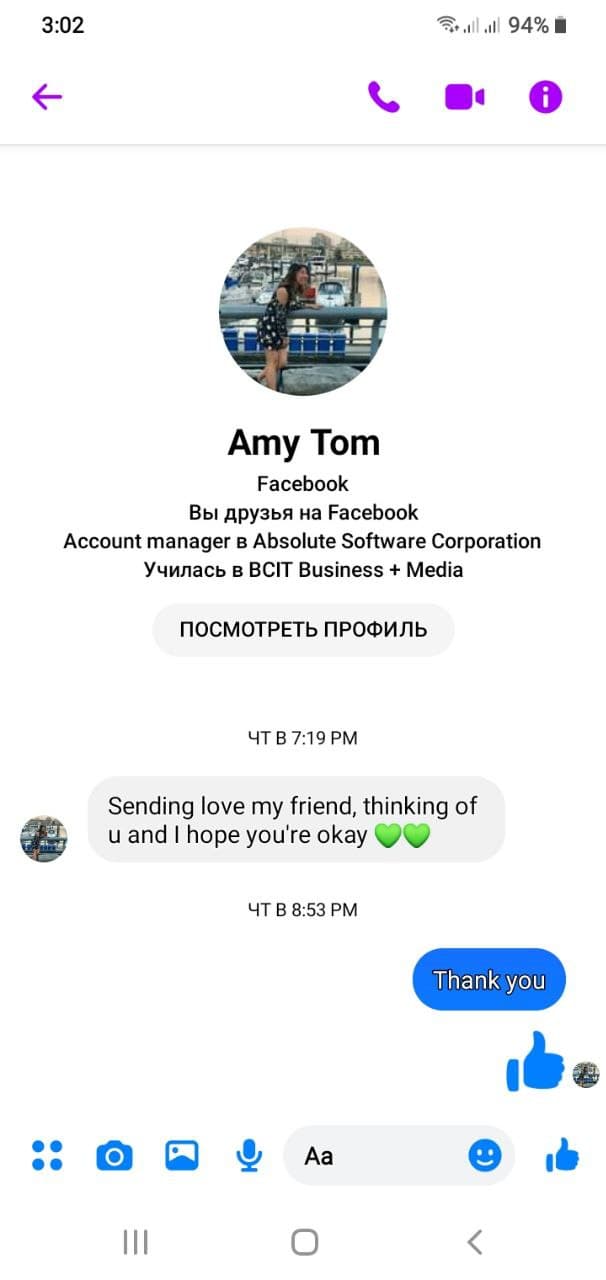Select the sent 'Thank you' bubble
Image resolution: width=606 pixels, height=1280 pixels.
(489, 980)
